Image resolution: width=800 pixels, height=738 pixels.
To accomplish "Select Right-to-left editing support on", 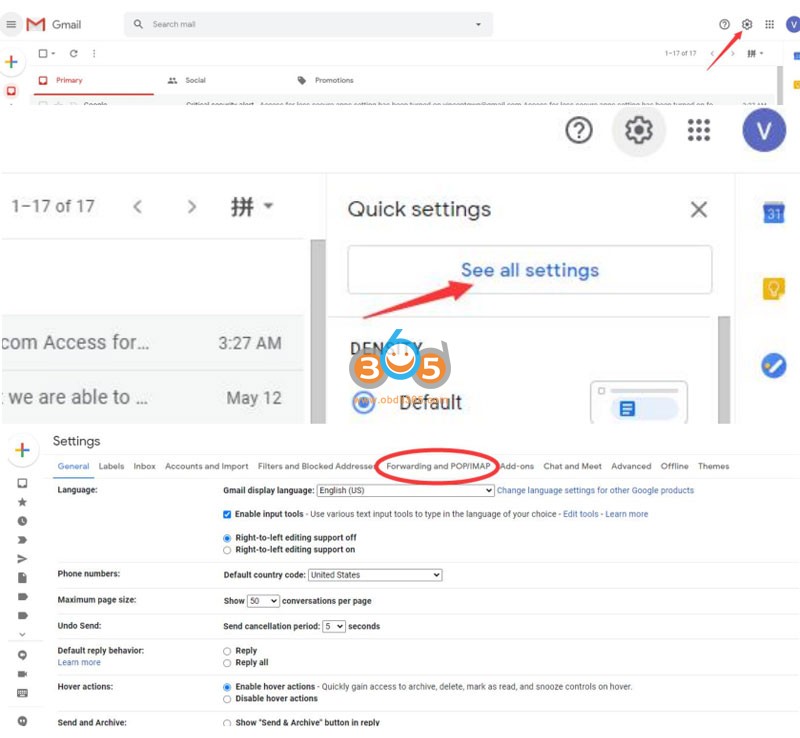I will (227, 550).
